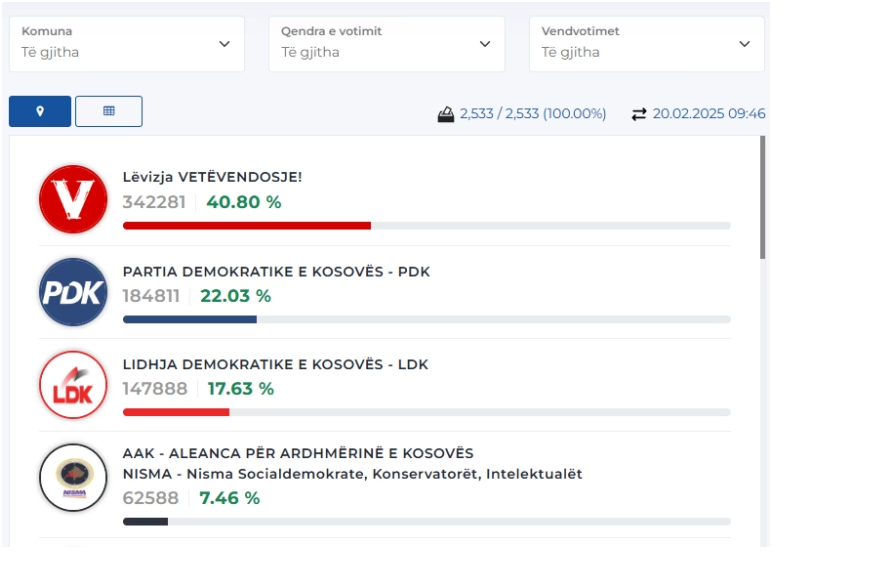
Task: Click the 20.02.2025 09:46 update timestamp
Action: point(709,114)
